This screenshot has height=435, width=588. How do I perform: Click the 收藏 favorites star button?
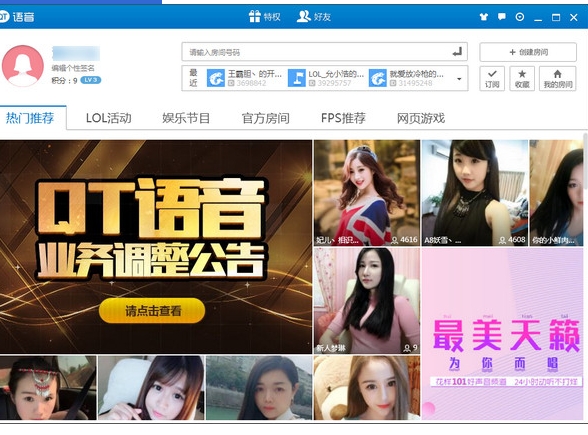(522, 78)
